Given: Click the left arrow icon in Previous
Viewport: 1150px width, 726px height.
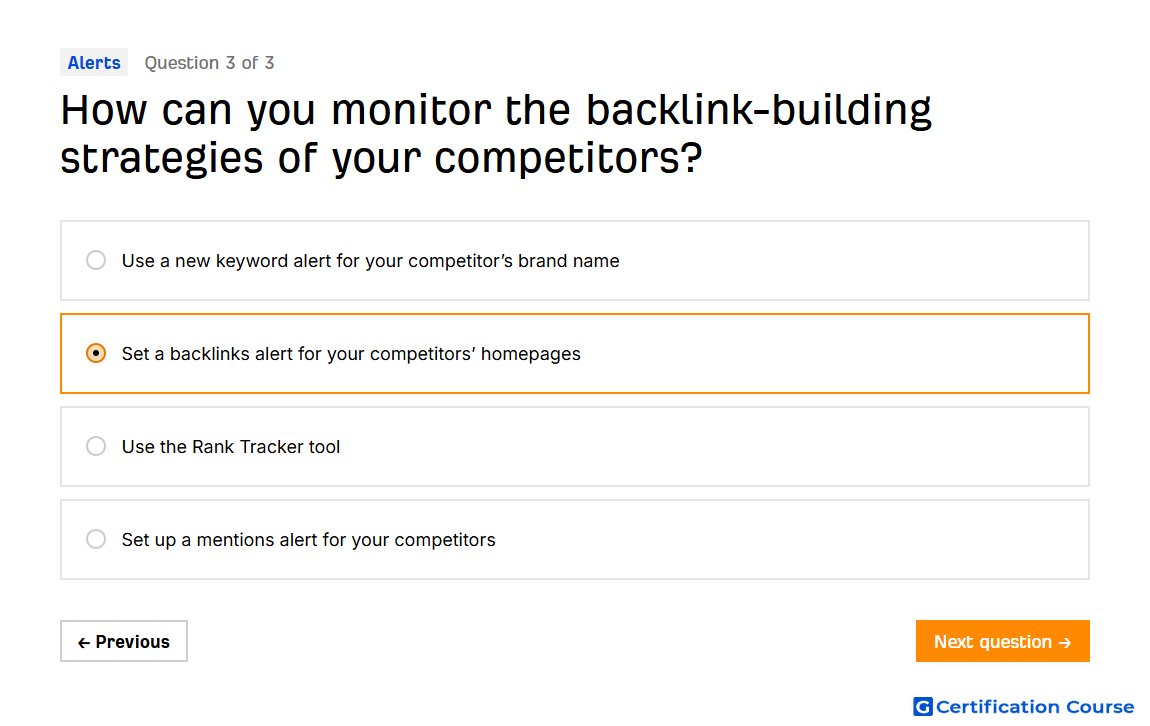Looking at the screenshot, I should point(84,643).
